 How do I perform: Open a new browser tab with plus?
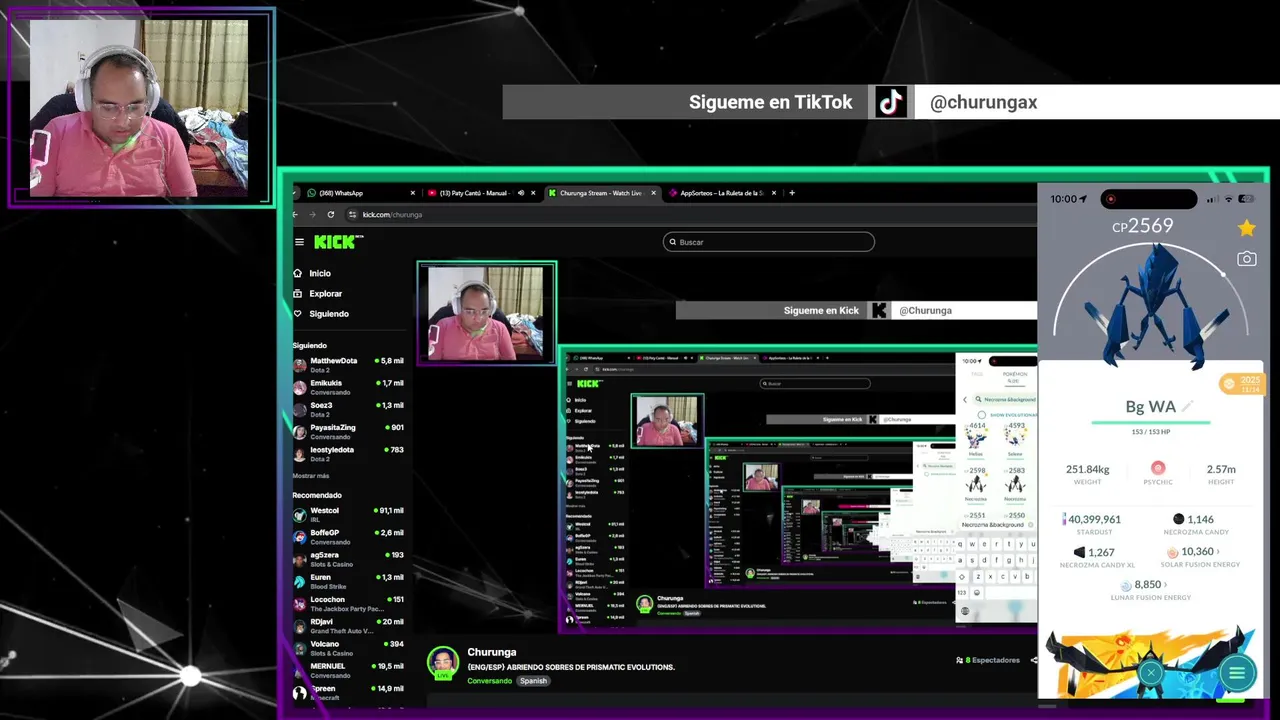792,193
